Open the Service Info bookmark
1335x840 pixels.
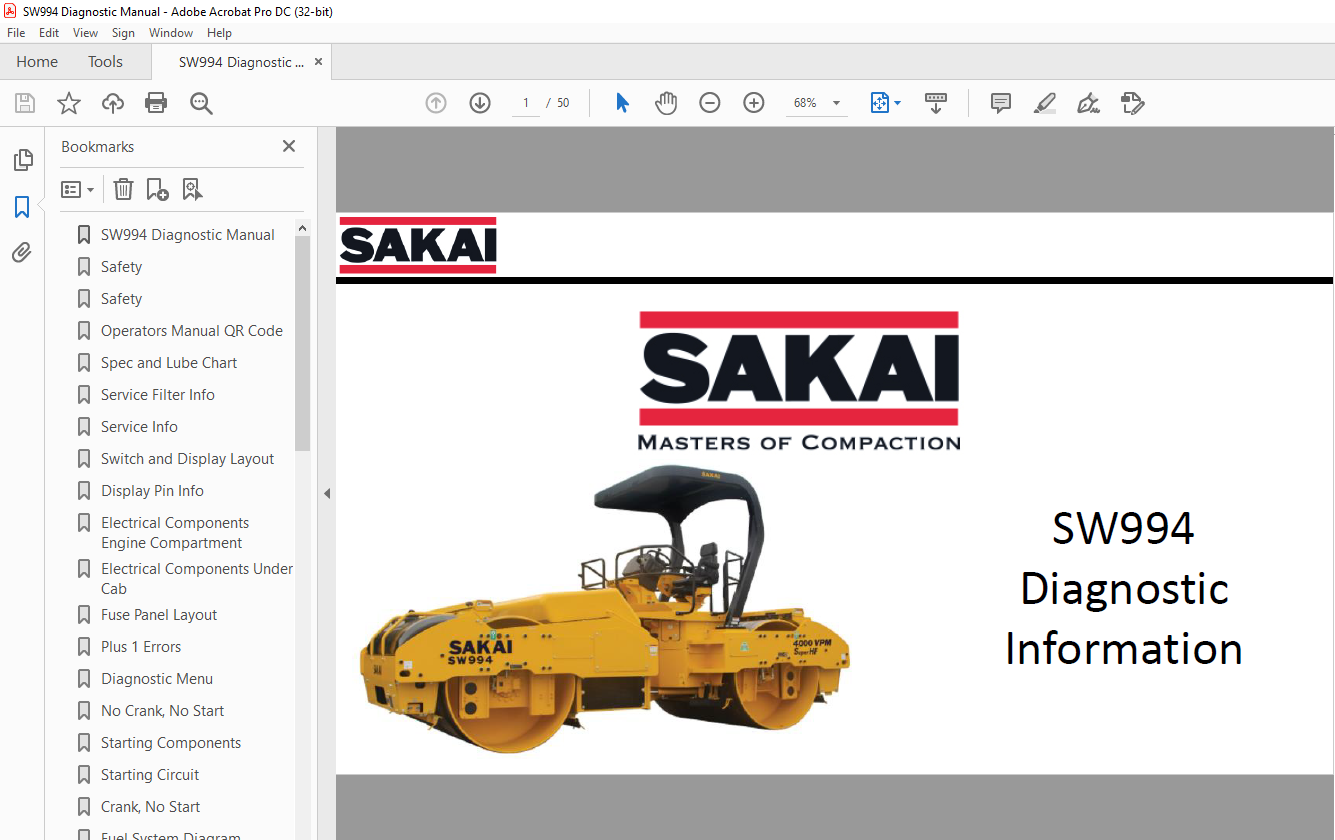[139, 427]
